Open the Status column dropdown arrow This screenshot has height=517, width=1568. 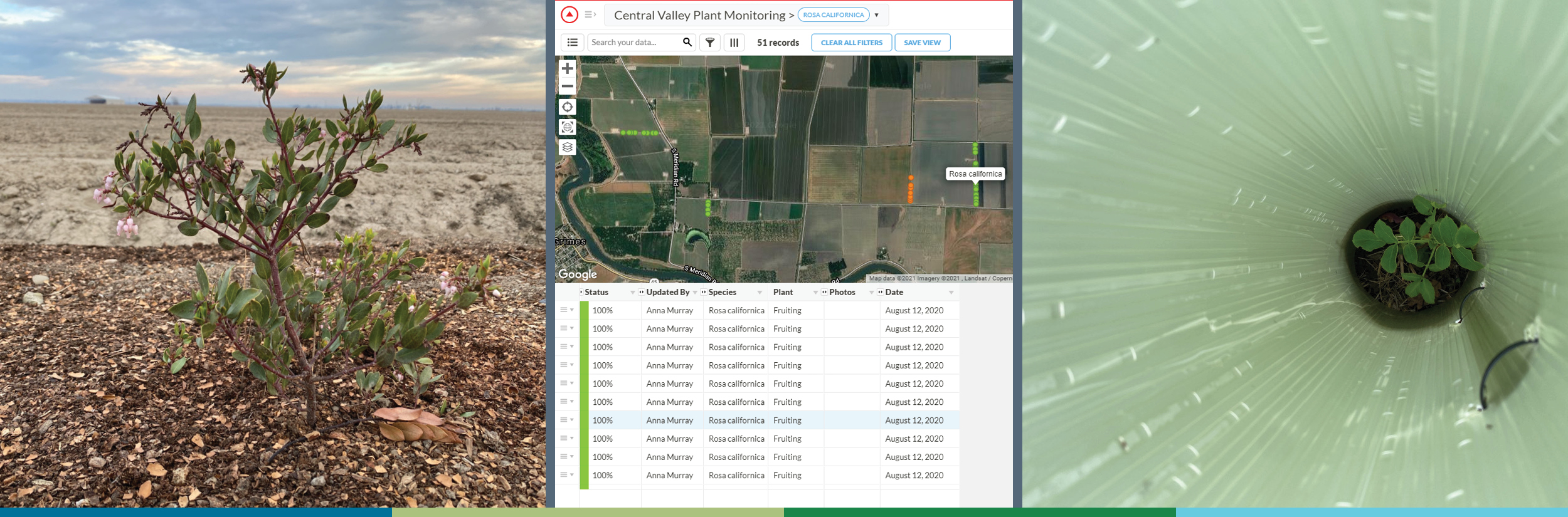click(632, 293)
